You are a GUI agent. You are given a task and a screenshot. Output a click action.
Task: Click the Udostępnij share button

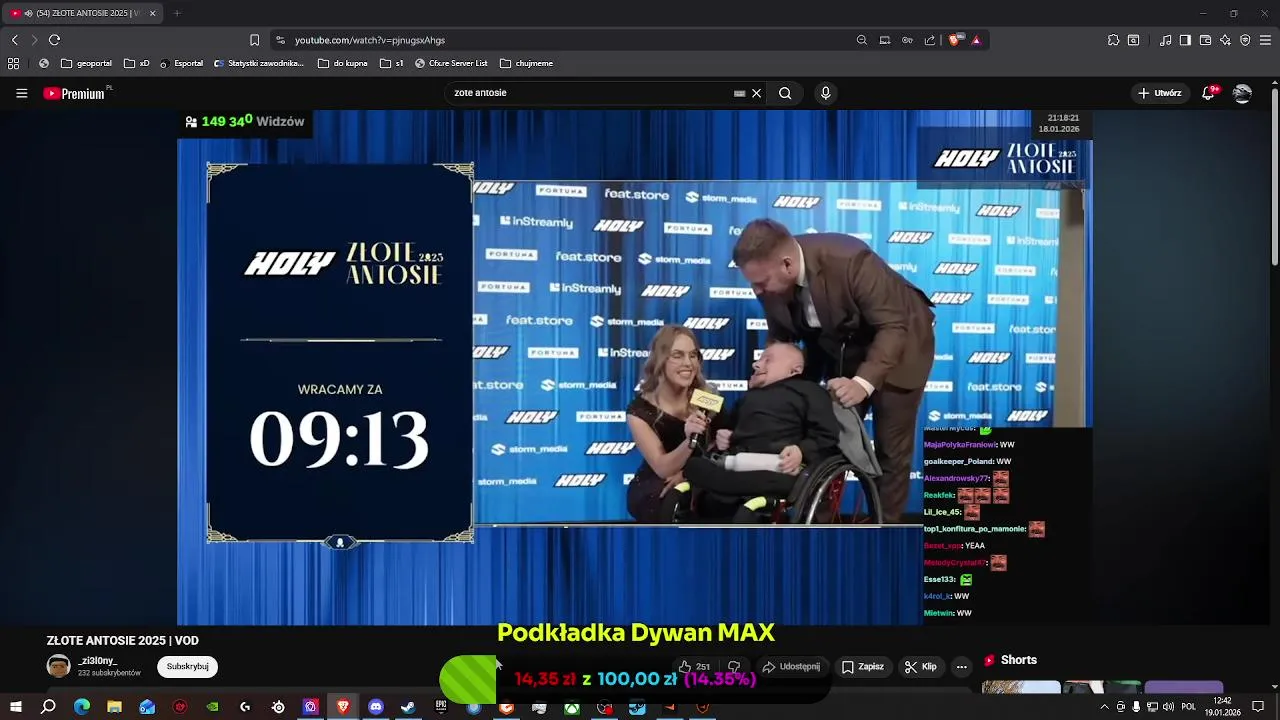click(x=791, y=667)
